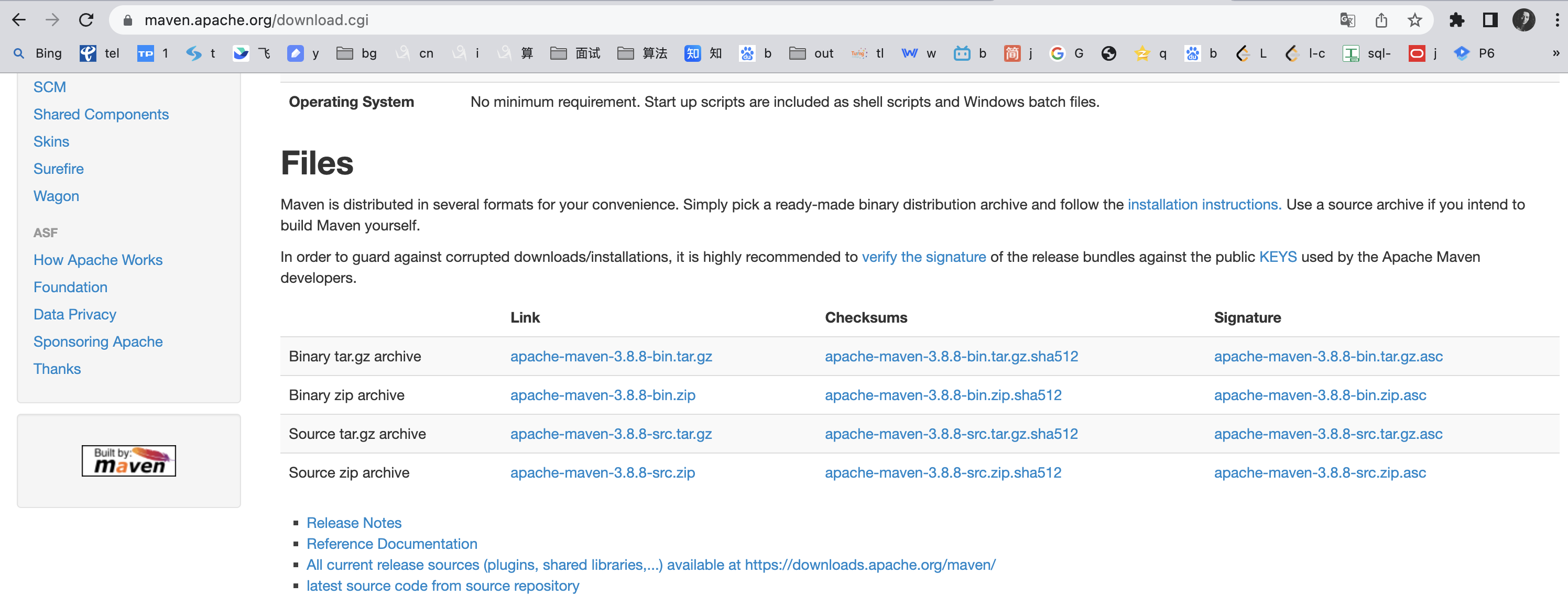1568x596 pixels.
Task: Expand the Shared Components sidebar link
Action: click(x=101, y=114)
